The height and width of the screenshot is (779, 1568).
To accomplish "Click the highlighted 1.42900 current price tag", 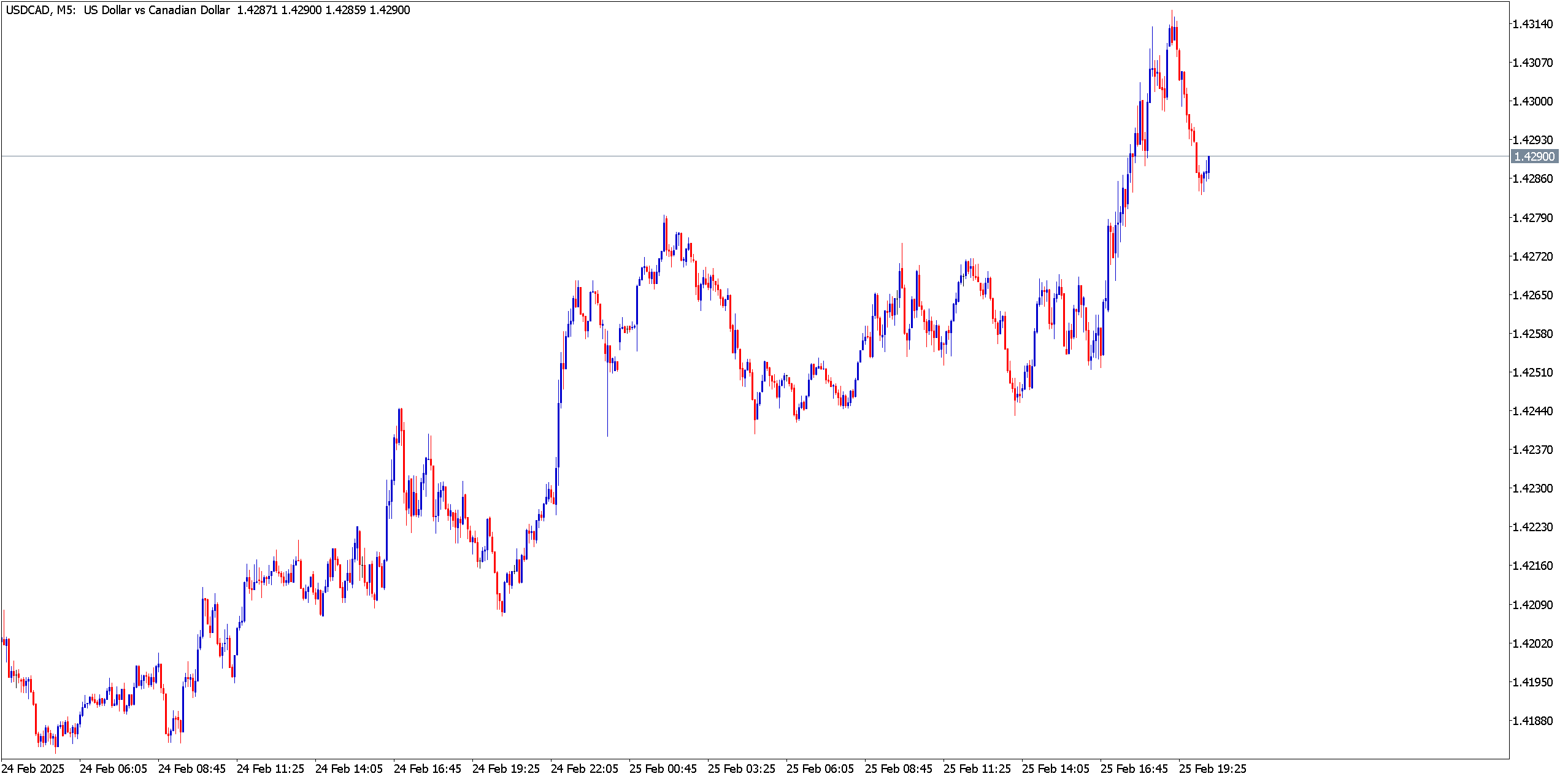I will pos(1534,156).
